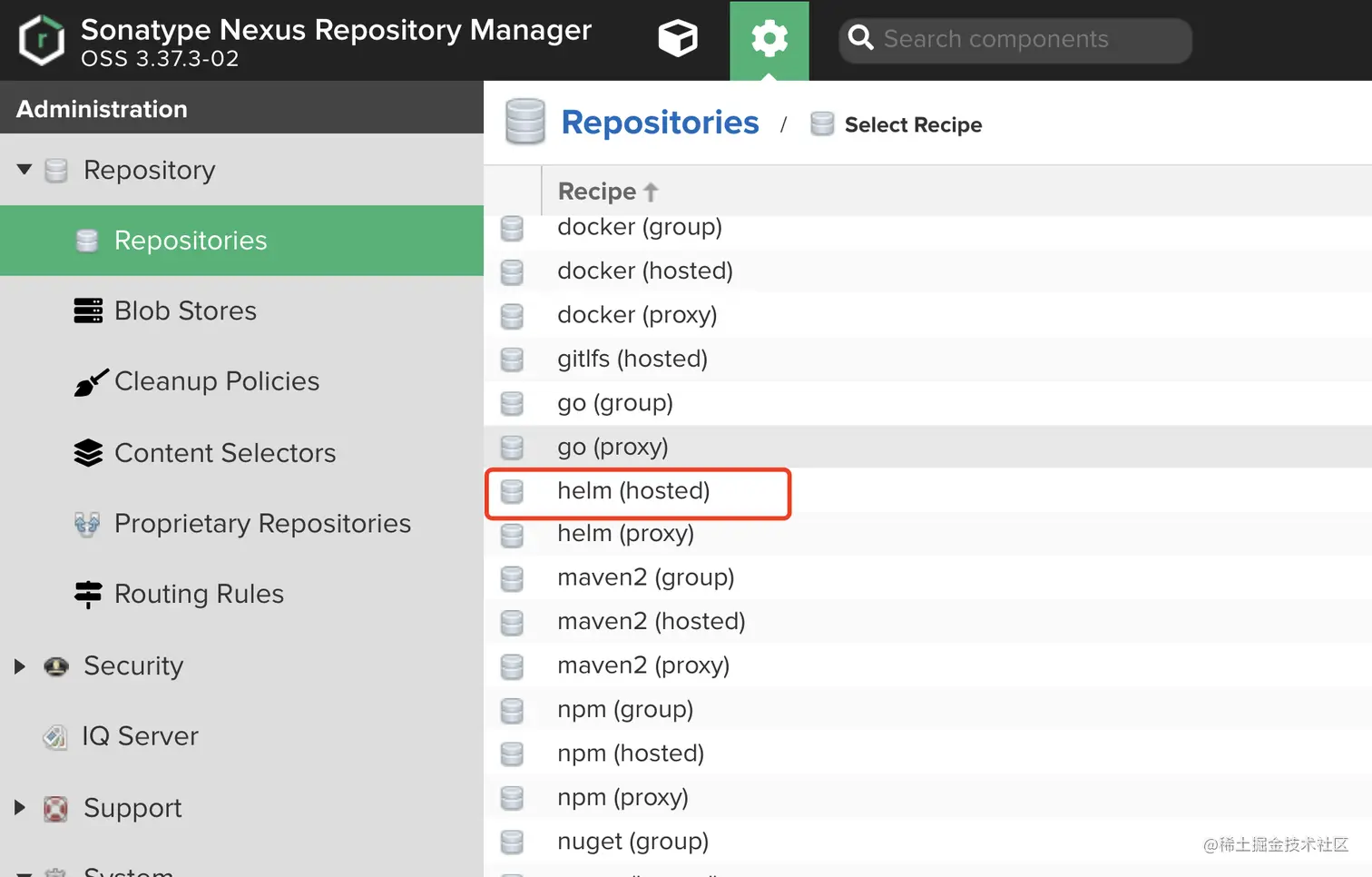Screen dimensions: 1372x877
Task: Expand the Support tree node
Action: click(x=20, y=807)
